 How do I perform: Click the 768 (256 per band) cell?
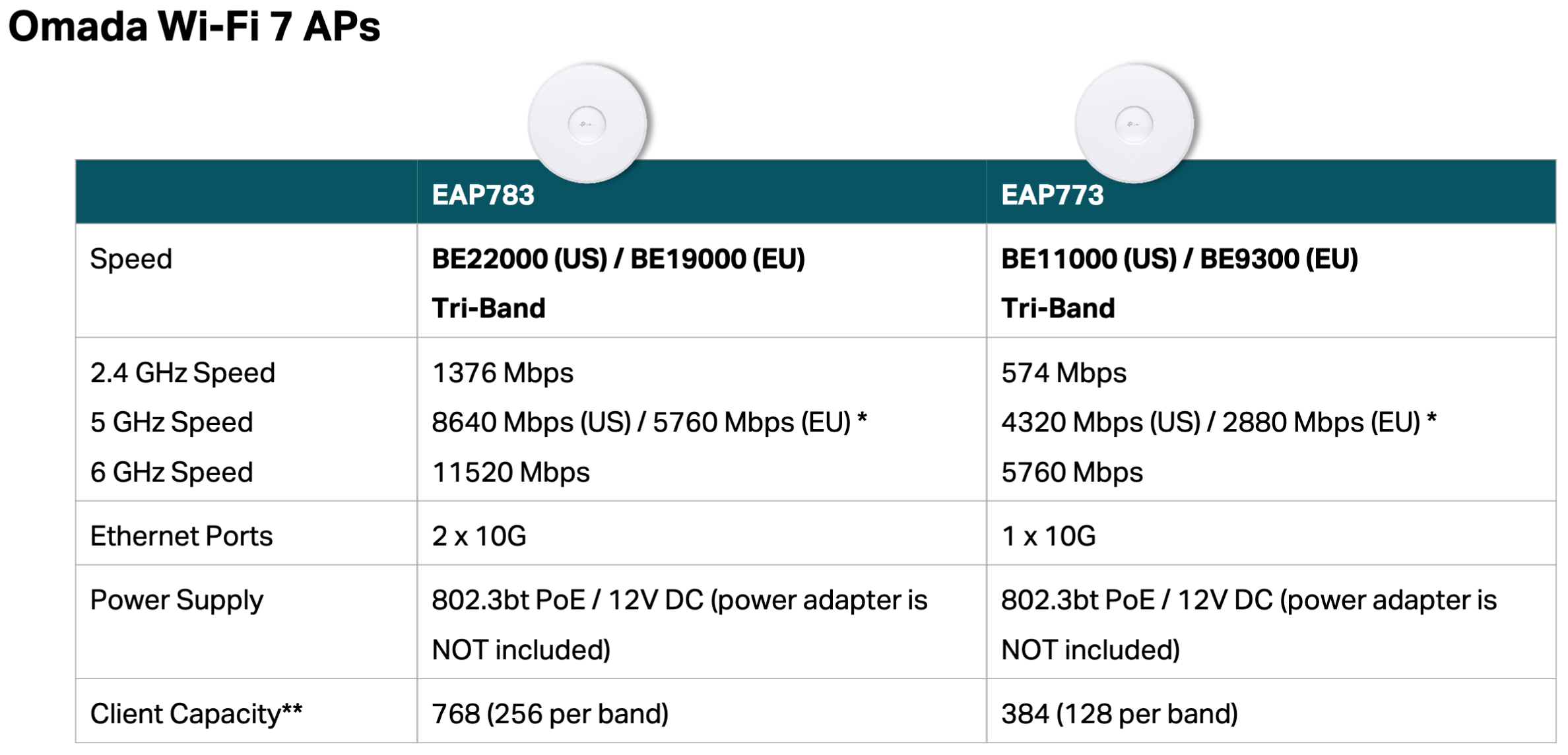pyautogui.click(x=550, y=713)
